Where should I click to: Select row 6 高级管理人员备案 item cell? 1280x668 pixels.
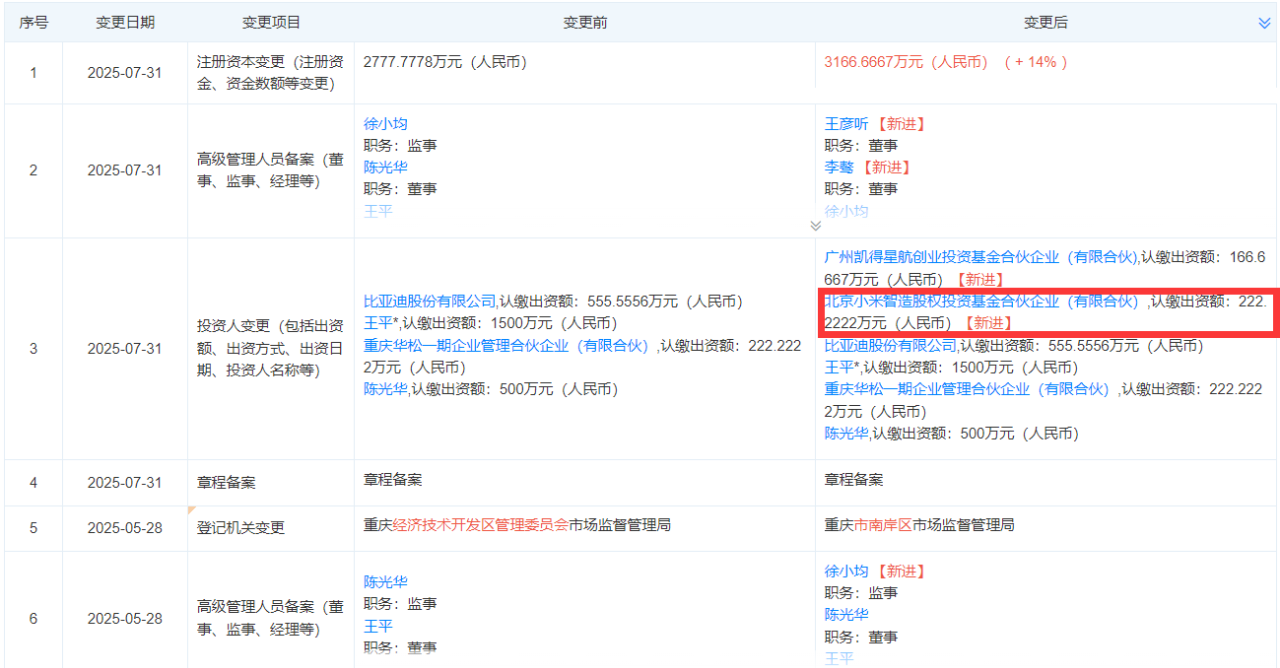click(x=271, y=618)
